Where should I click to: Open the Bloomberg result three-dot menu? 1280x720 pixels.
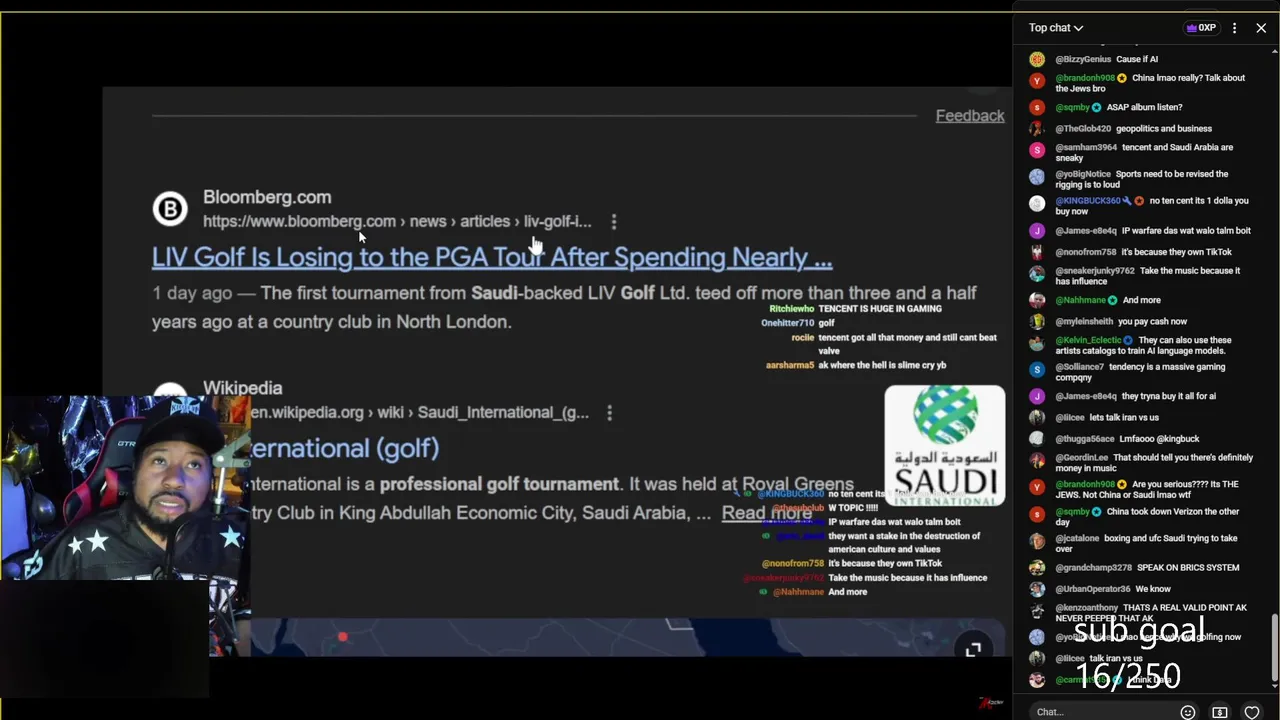(x=614, y=222)
